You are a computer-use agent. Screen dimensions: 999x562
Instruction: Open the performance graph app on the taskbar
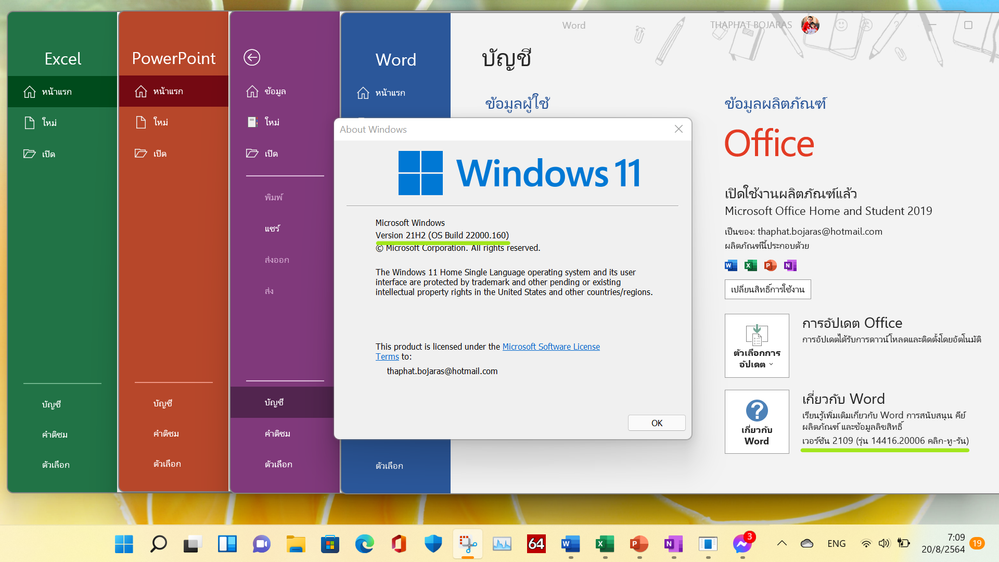click(x=502, y=544)
